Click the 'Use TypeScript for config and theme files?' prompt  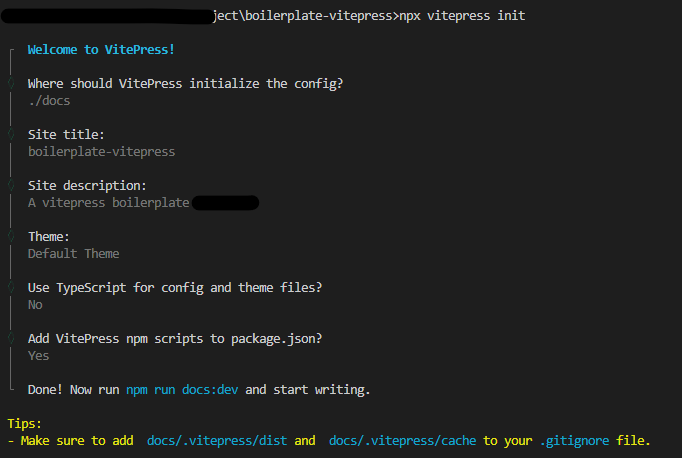(x=175, y=288)
